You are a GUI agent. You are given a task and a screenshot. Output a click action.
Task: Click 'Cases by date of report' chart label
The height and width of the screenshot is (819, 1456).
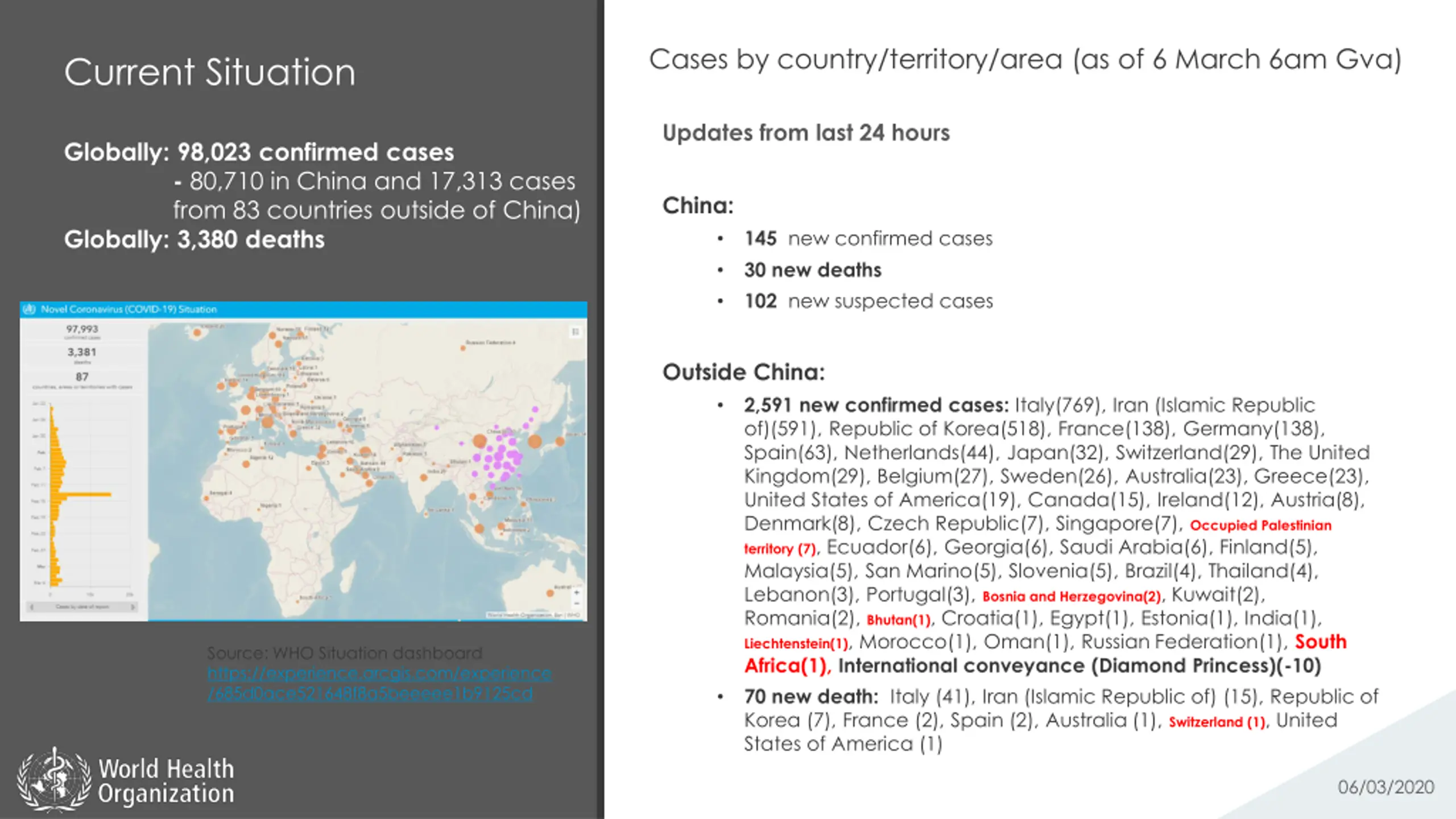[x=82, y=607]
